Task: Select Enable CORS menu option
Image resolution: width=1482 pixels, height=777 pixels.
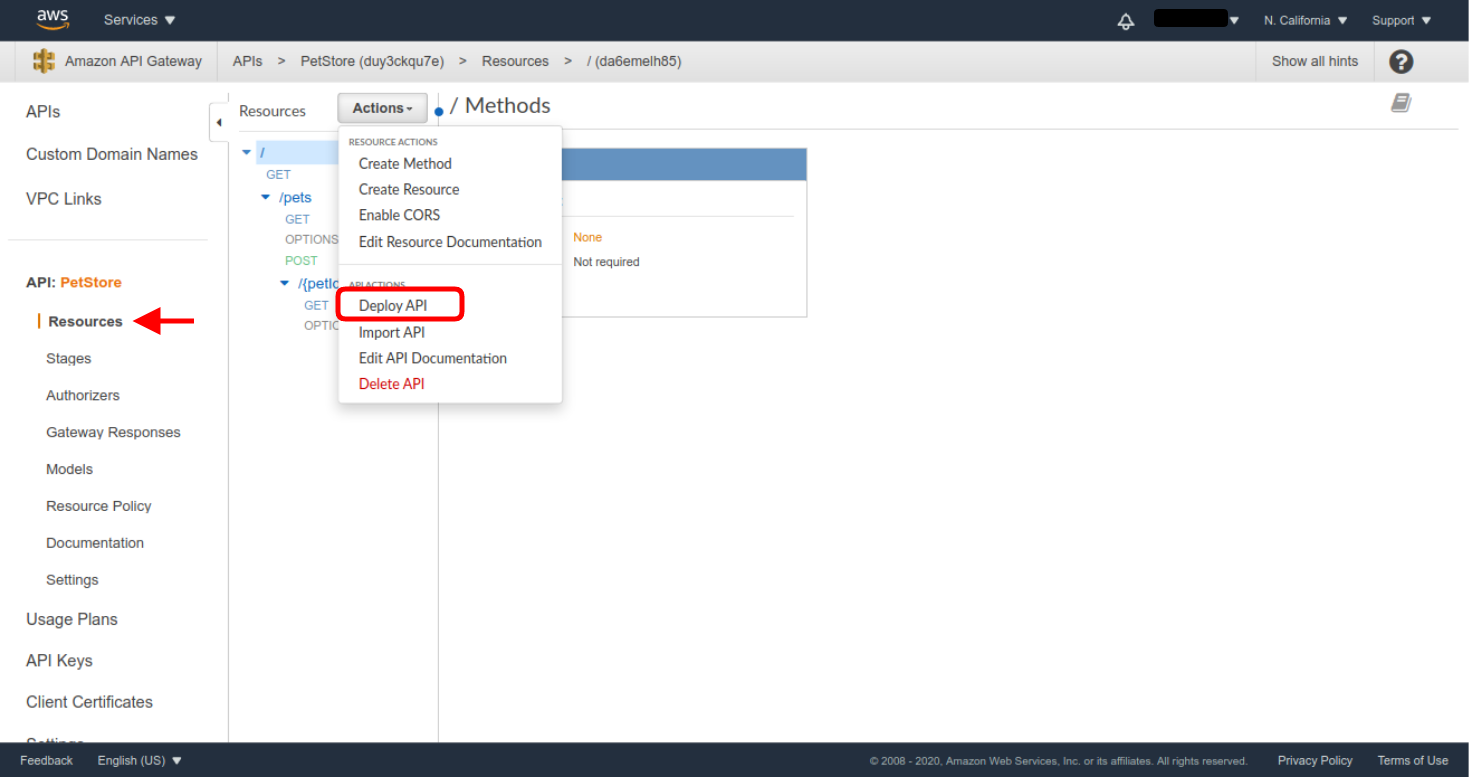Action: 399,215
